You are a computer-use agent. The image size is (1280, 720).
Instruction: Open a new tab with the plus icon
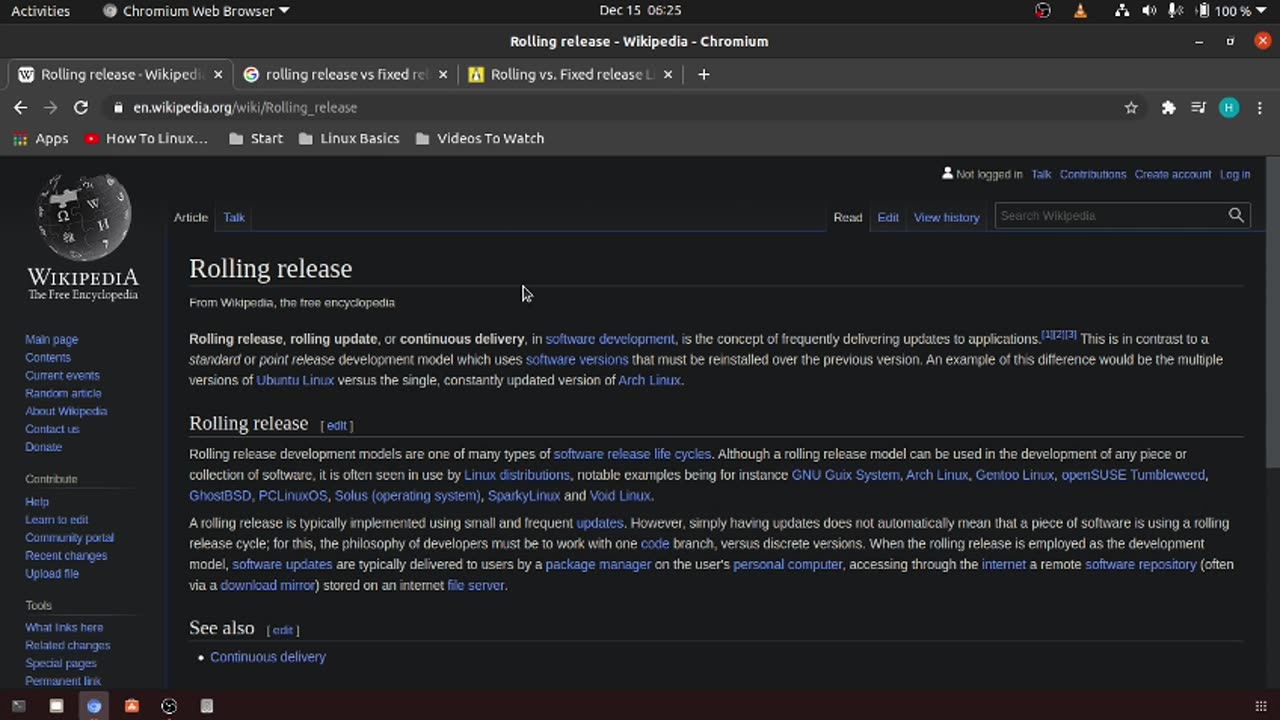click(703, 74)
